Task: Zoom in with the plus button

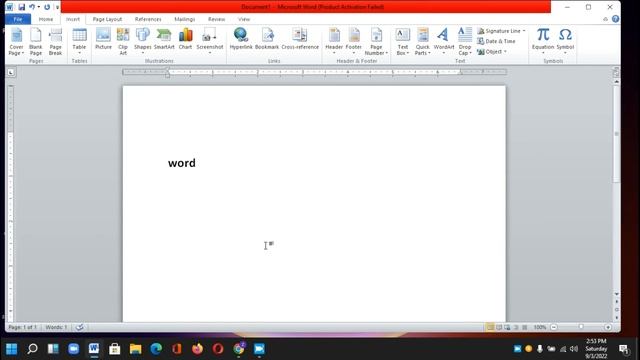Action: click(608, 327)
